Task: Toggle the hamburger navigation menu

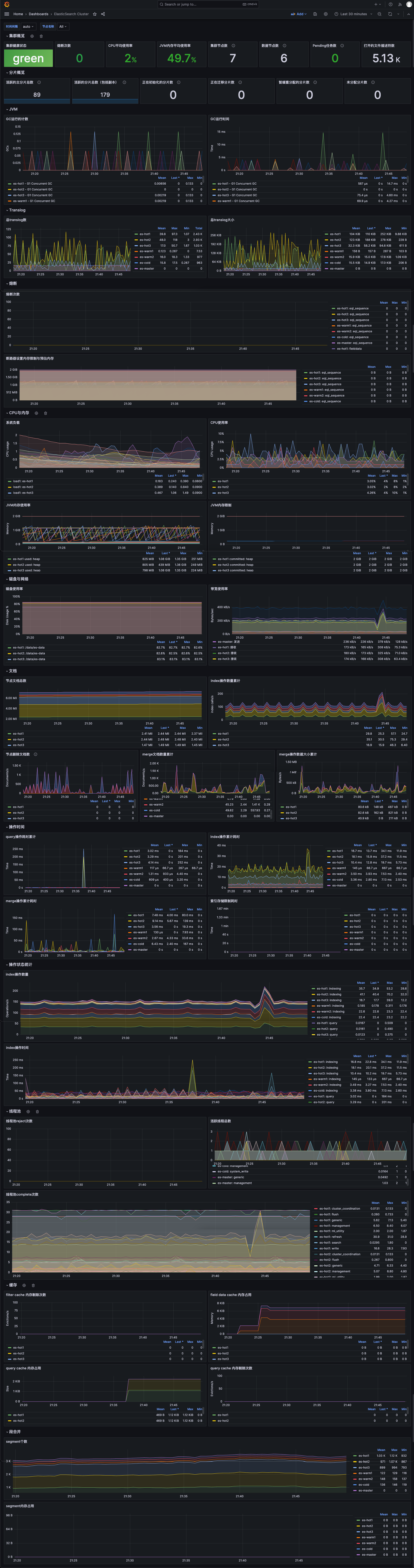Action: tap(7, 14)
